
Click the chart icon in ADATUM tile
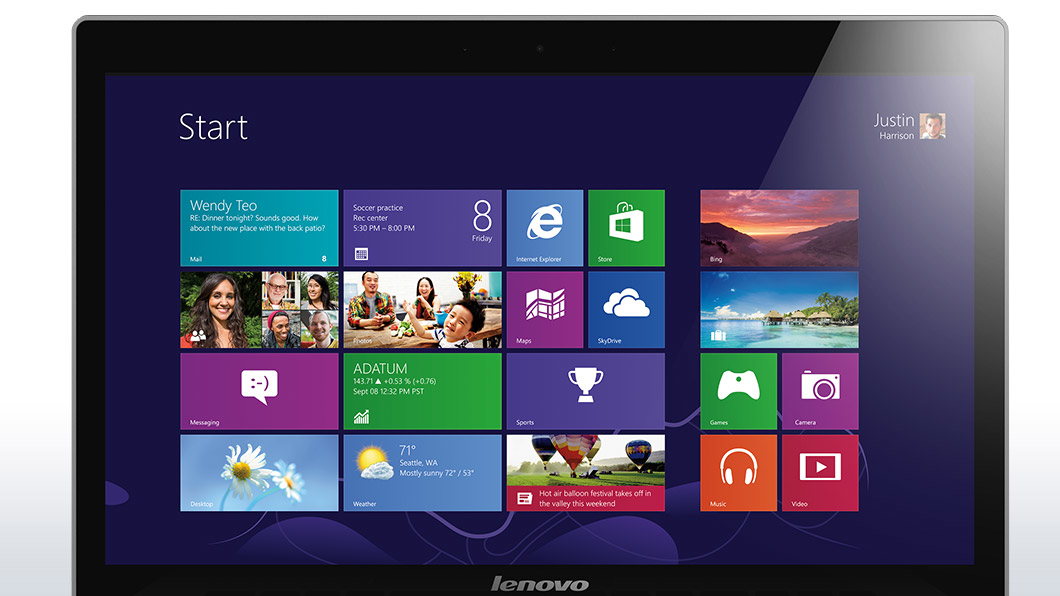362,417
